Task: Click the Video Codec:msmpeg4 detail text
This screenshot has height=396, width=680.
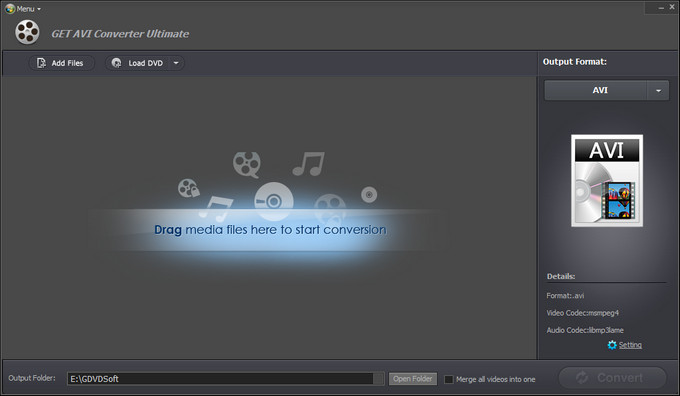Action: (582, 313)
